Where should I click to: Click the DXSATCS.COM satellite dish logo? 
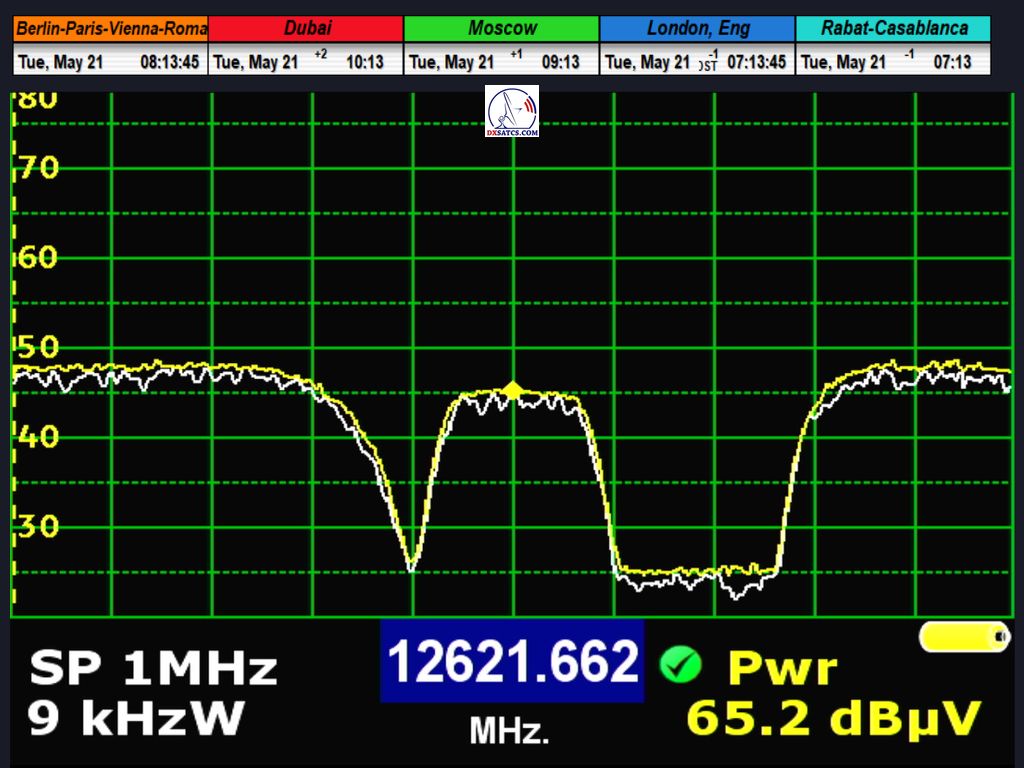[511, 110]
